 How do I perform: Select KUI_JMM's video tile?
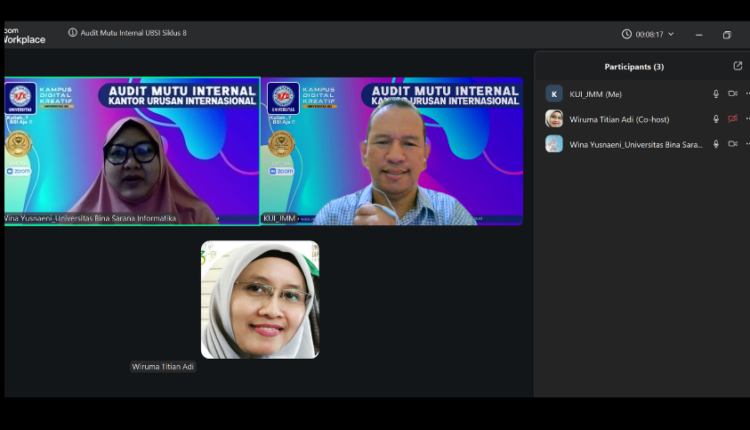click(x=392, y=151)
